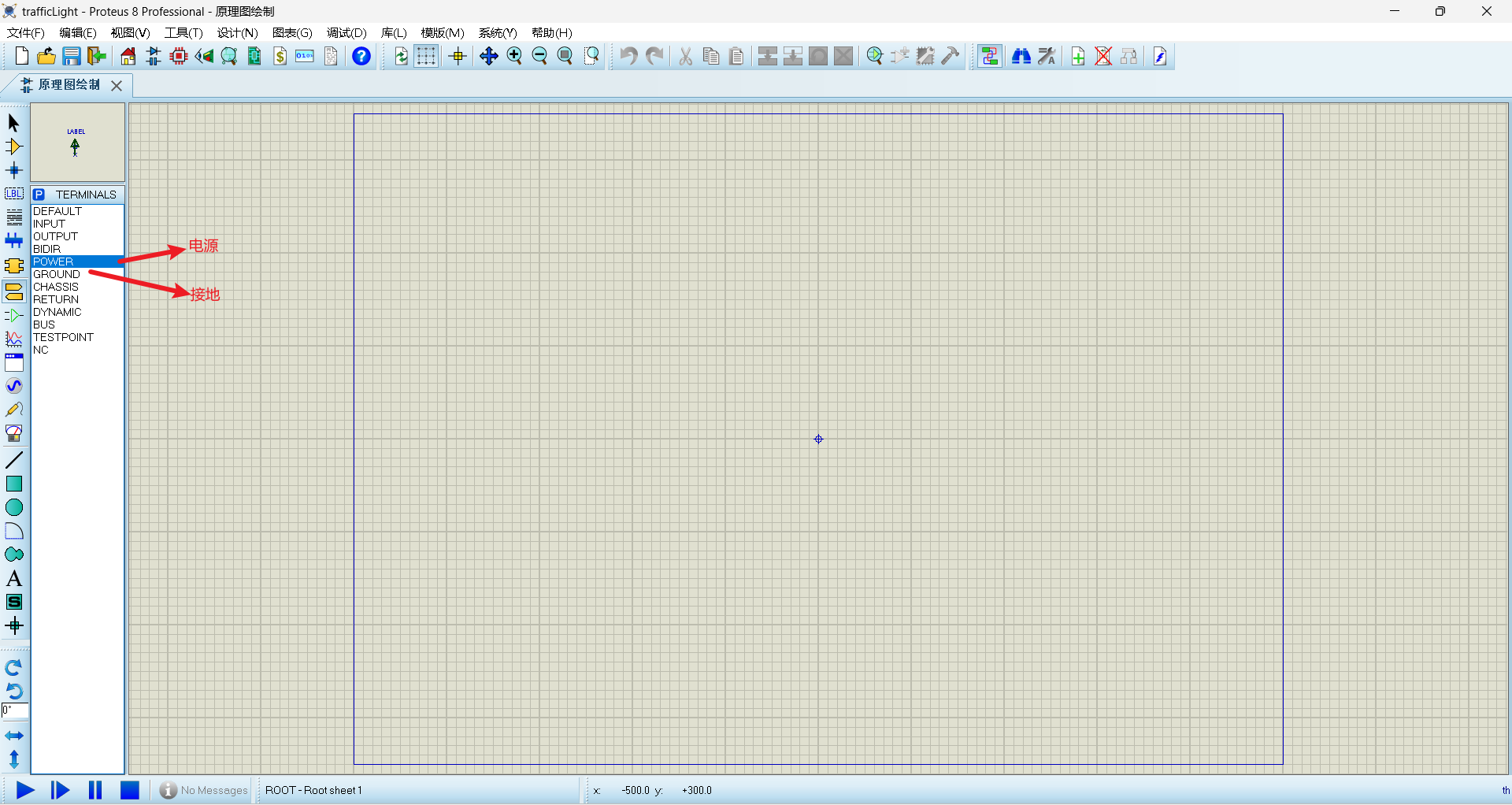Select the Text Script Mode tool
Viewport: 1512px width, 805px height.
coord(13,217)
